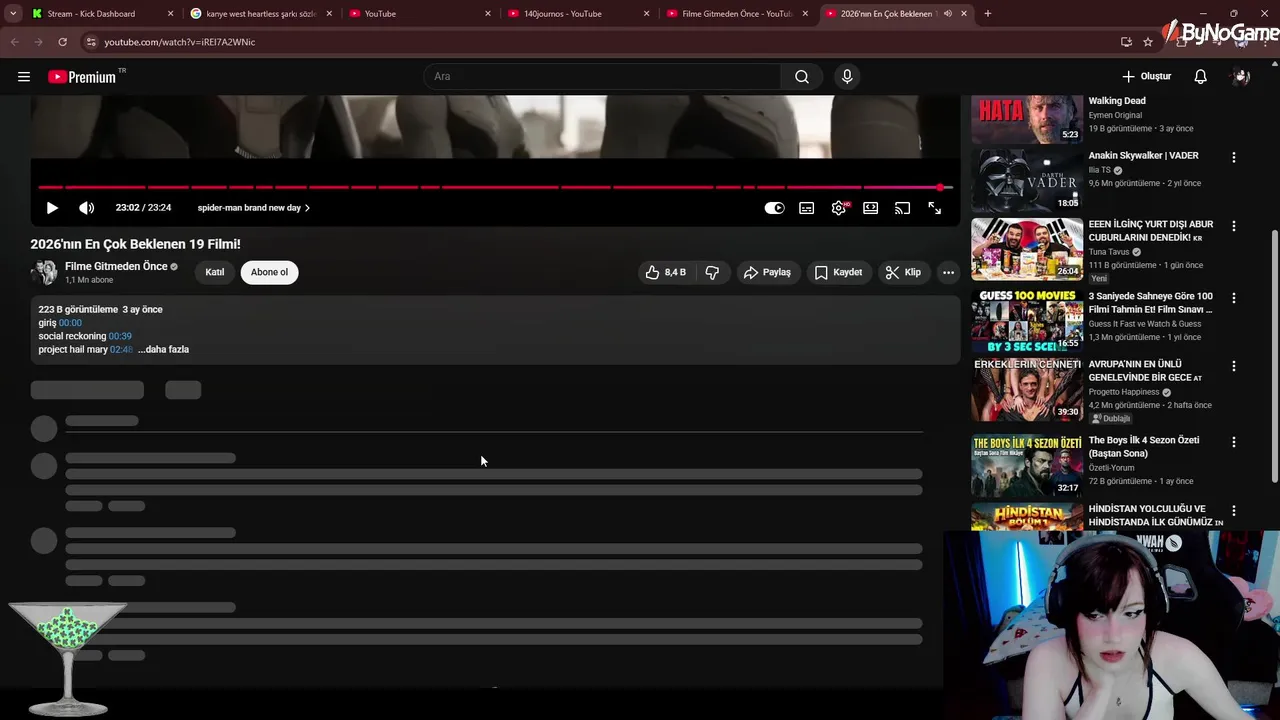Reload the page

pos(62,42)
